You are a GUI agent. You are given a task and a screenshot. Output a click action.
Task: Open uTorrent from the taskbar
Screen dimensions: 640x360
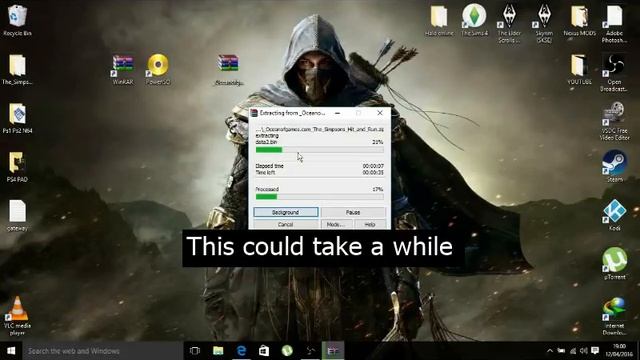[287, 351]
